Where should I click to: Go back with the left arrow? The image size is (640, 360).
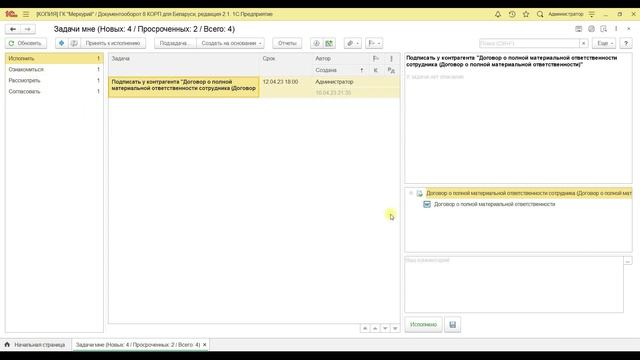coord(13,29)
